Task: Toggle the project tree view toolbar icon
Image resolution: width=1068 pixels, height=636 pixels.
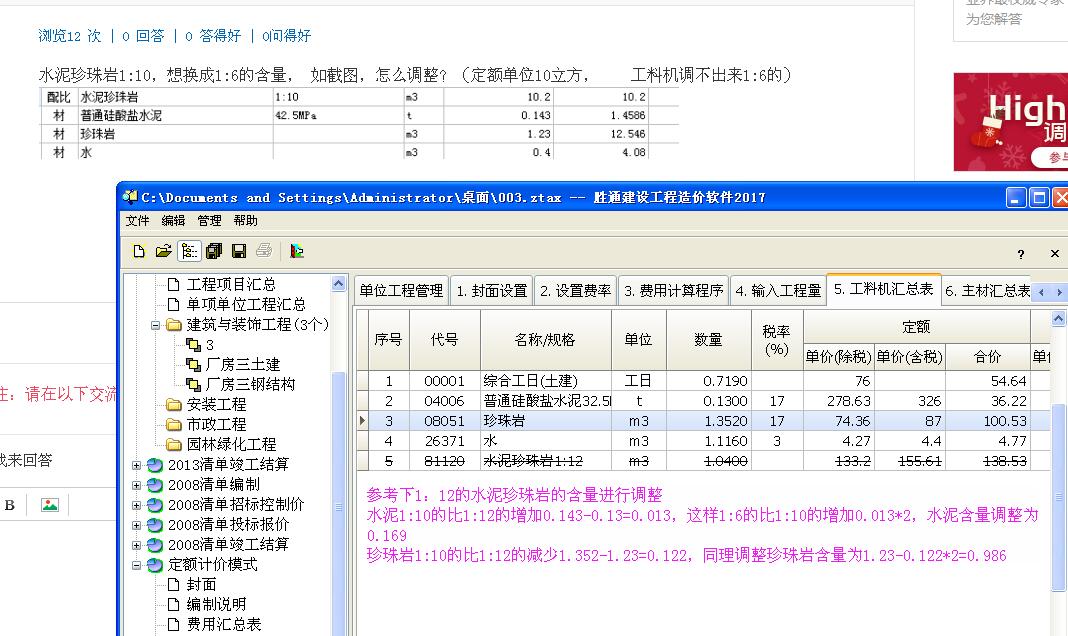Action: coord(189,251)
